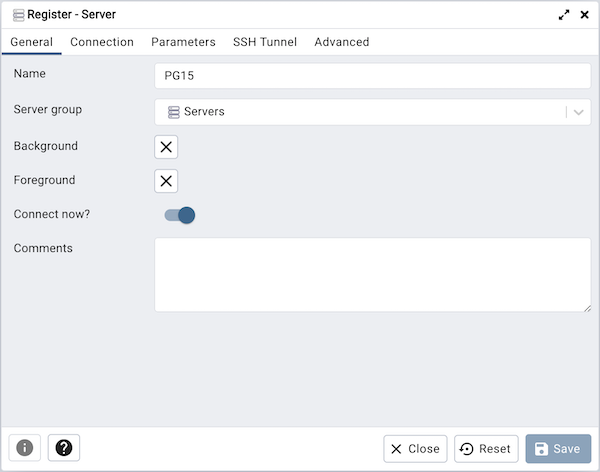Clear the Foreground color selection
600x472 pixels.
[166, 181]
